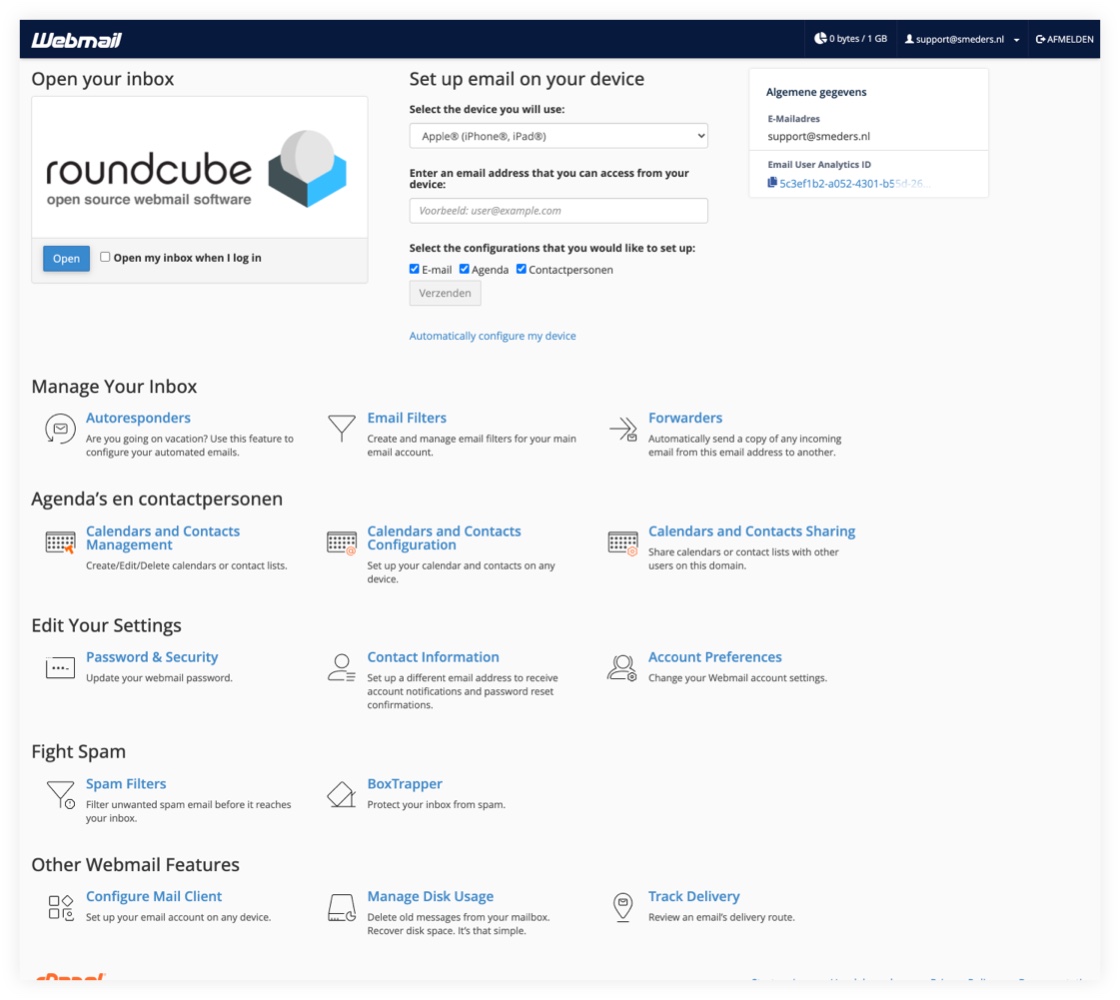Open Calendars and Contacts Sharing link
1120x1000 pixels.
[x=751, y=531]
